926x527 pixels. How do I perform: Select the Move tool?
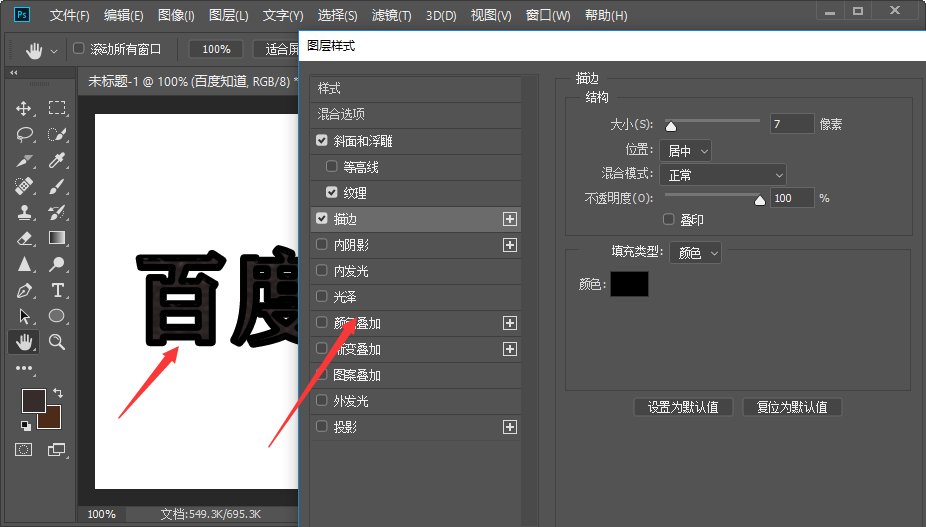24,108
